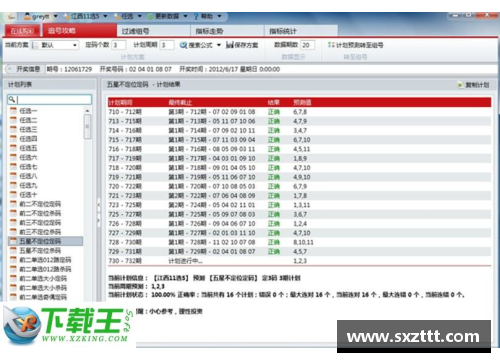Sort by the 预测值 column header
This screenshot has width=500, height=362.
302,102
